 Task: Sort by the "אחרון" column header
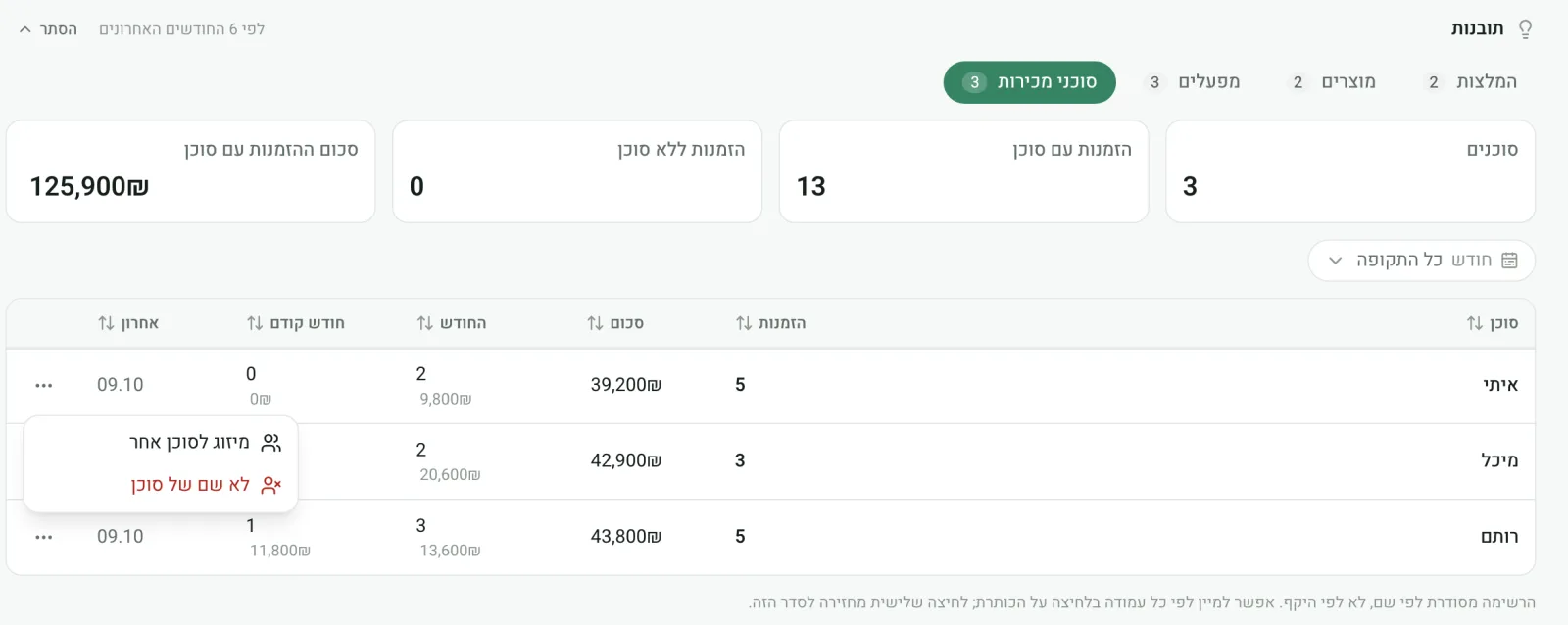128,323
